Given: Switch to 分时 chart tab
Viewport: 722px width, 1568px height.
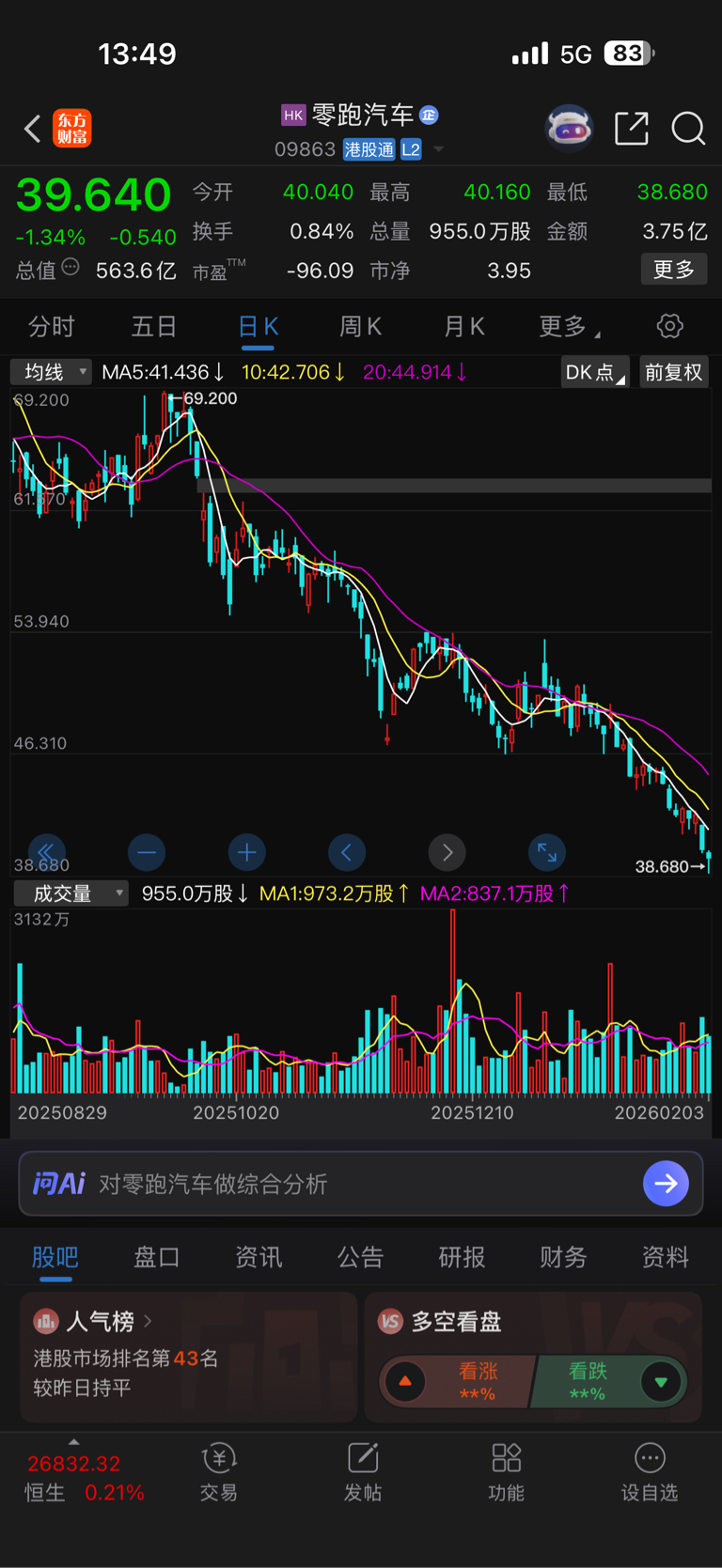Looking at the screenshot, I should (x=51, y=326).
